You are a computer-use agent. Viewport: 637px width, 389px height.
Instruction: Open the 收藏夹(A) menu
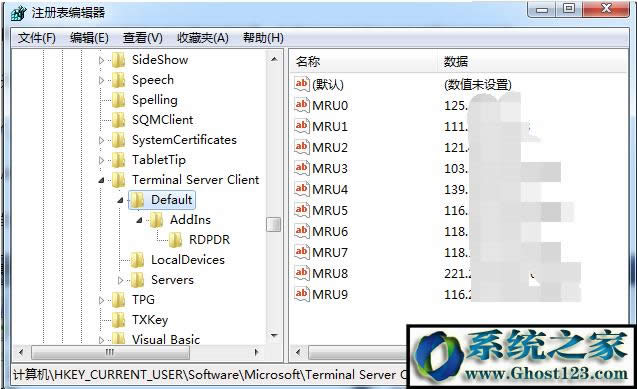[203, 38]
